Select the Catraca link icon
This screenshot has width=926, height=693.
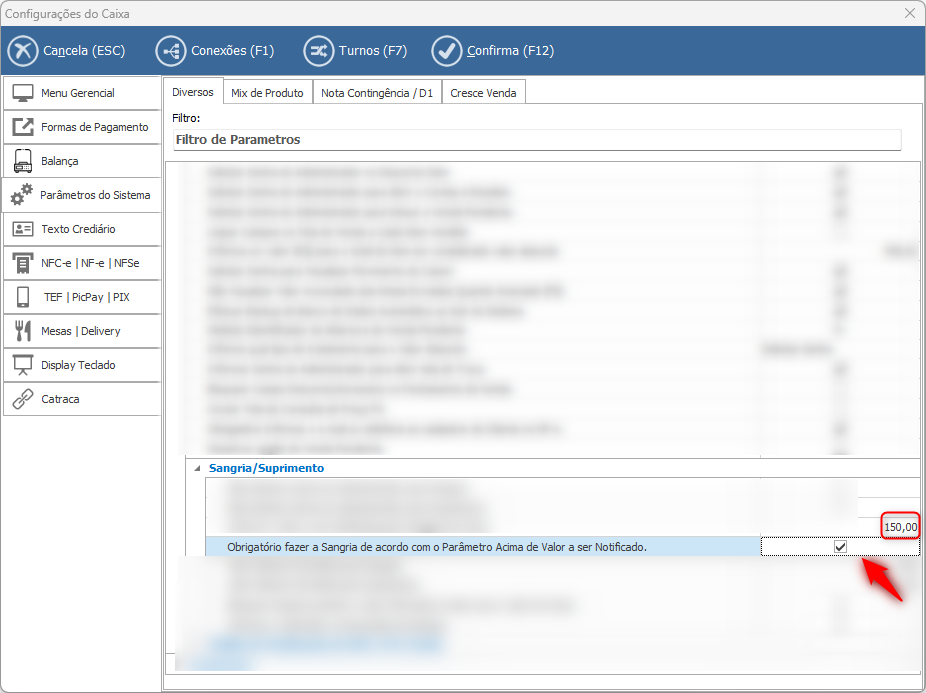[x=23, y=399]
